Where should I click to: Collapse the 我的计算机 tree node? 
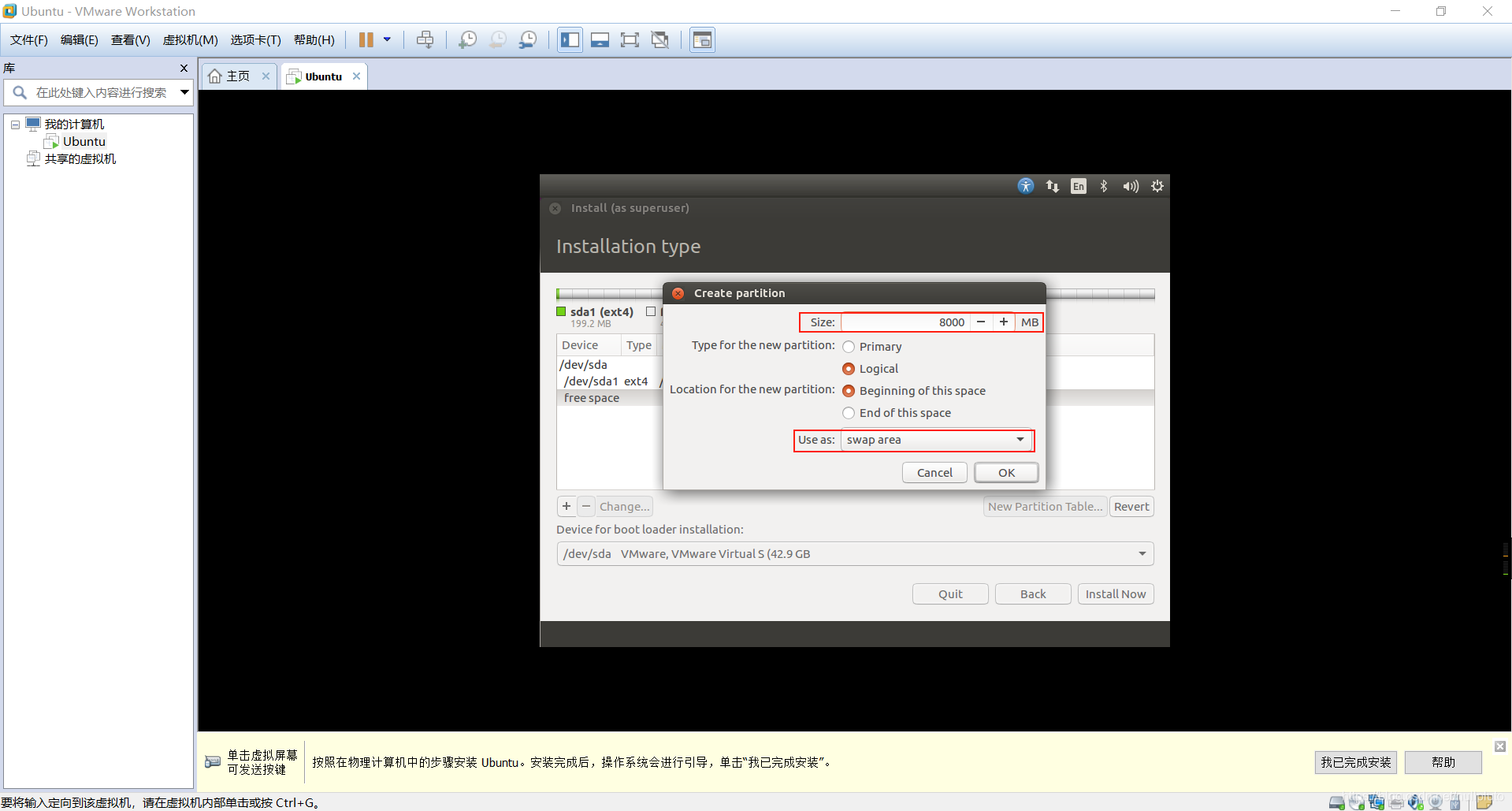[x=15, y=125]
